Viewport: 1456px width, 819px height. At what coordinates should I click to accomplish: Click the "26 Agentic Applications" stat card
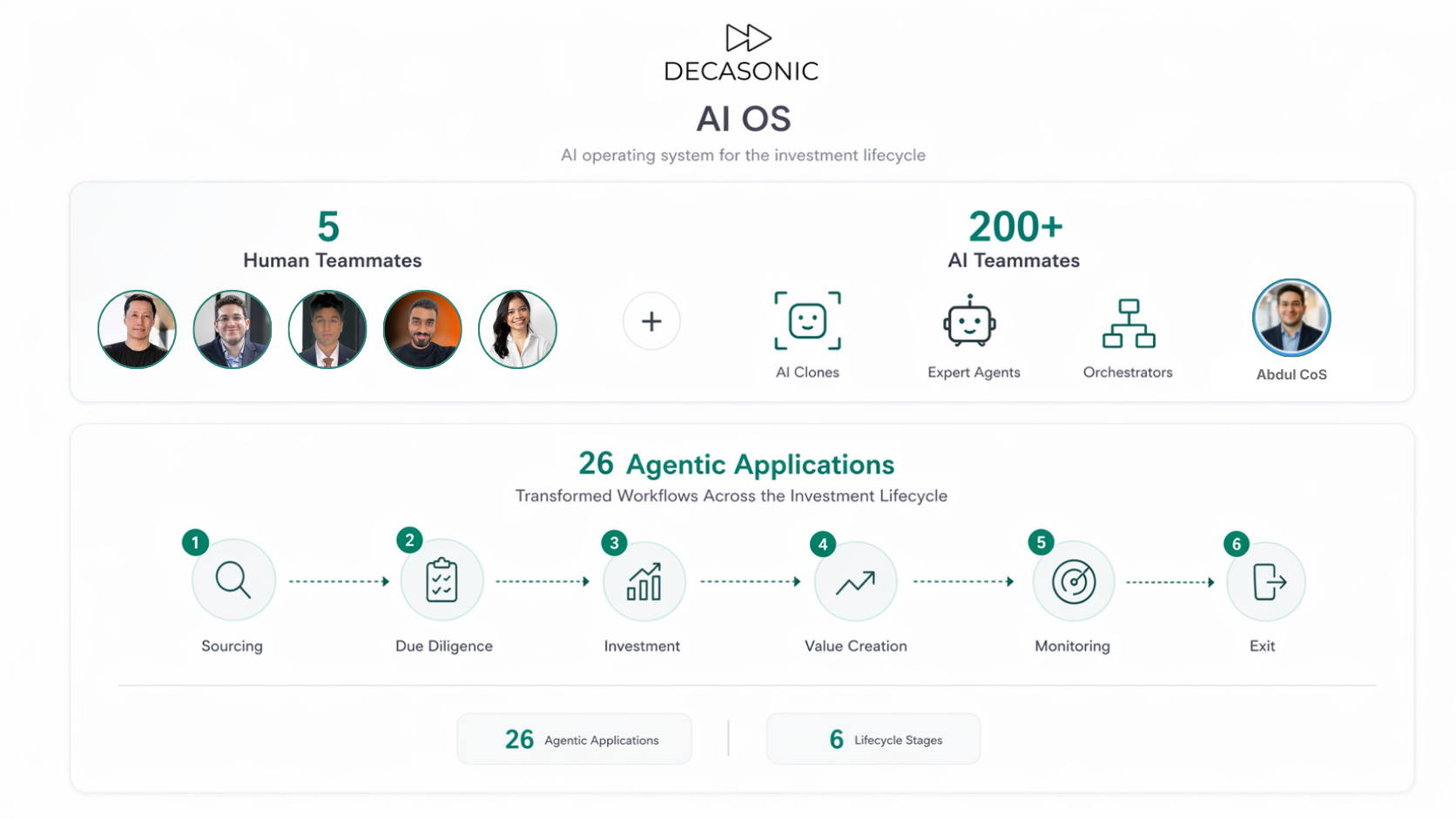click(575, 739)
